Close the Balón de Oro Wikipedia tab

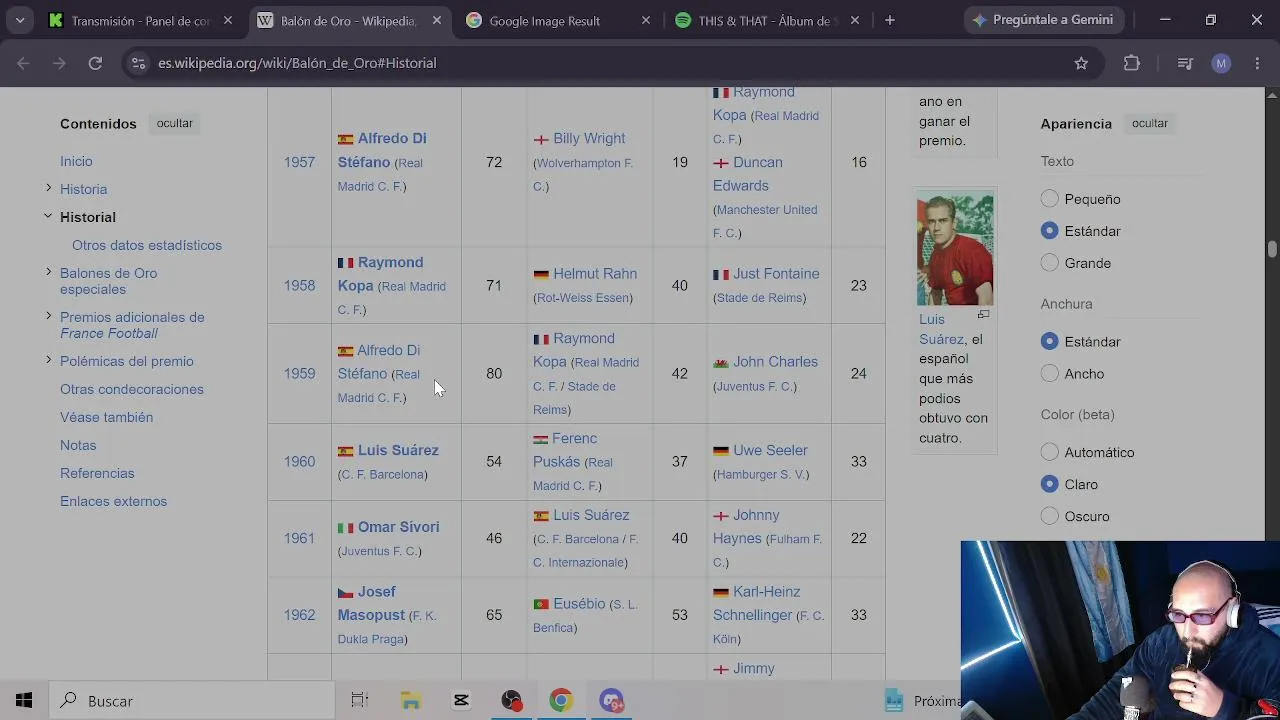[x=437, y=20]
